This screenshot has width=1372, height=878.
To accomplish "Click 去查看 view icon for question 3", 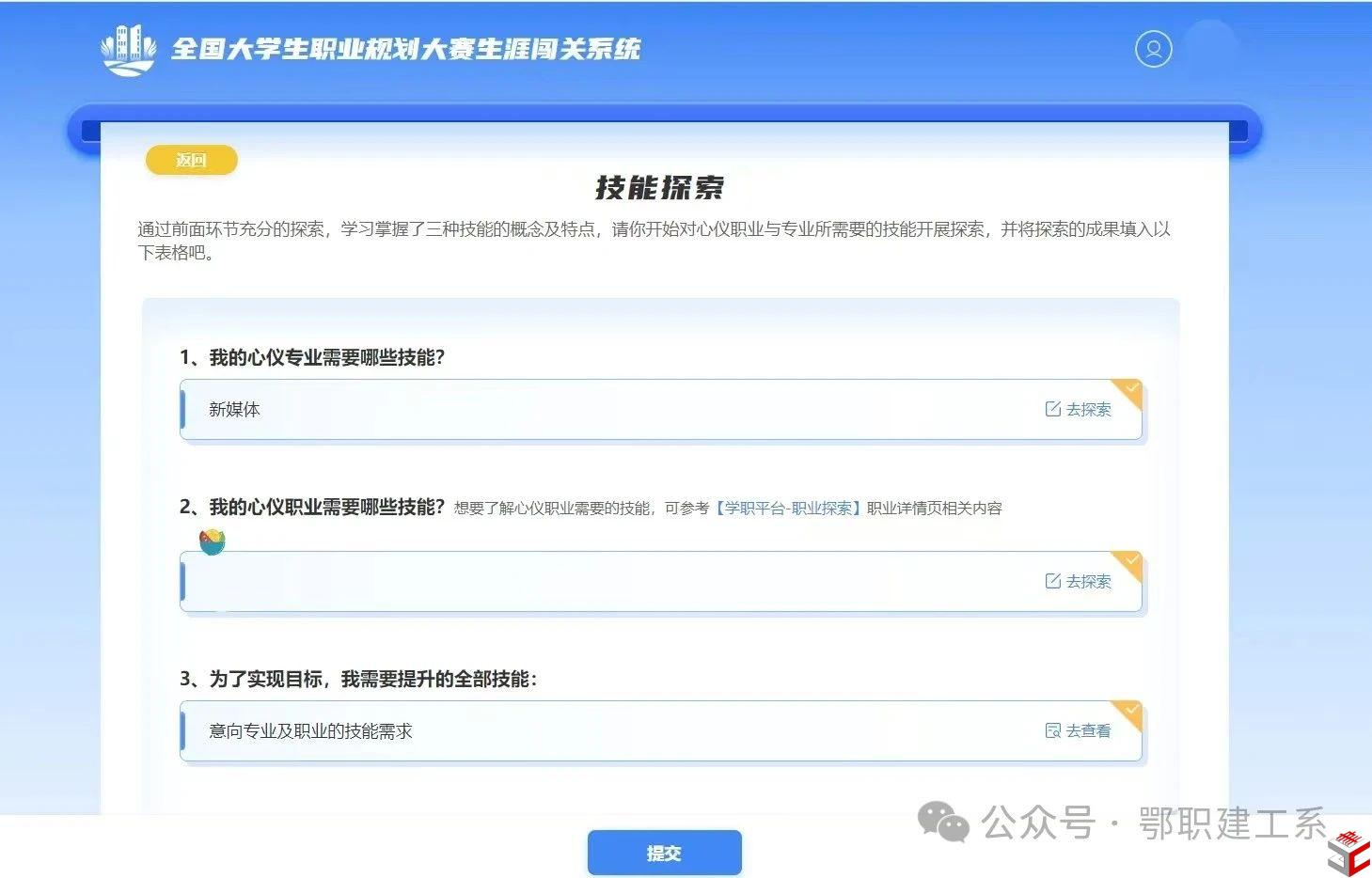I will coord(1053,730).
